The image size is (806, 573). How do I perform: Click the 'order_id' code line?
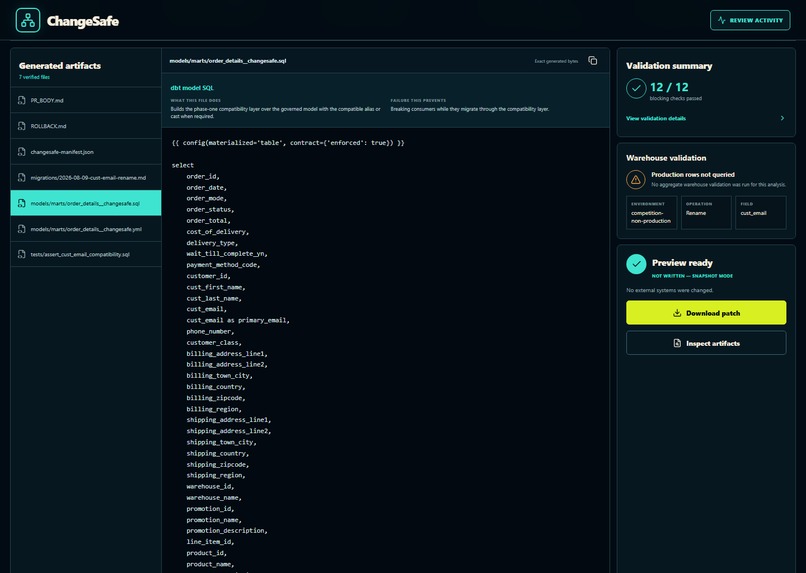(x=203, y=176)
